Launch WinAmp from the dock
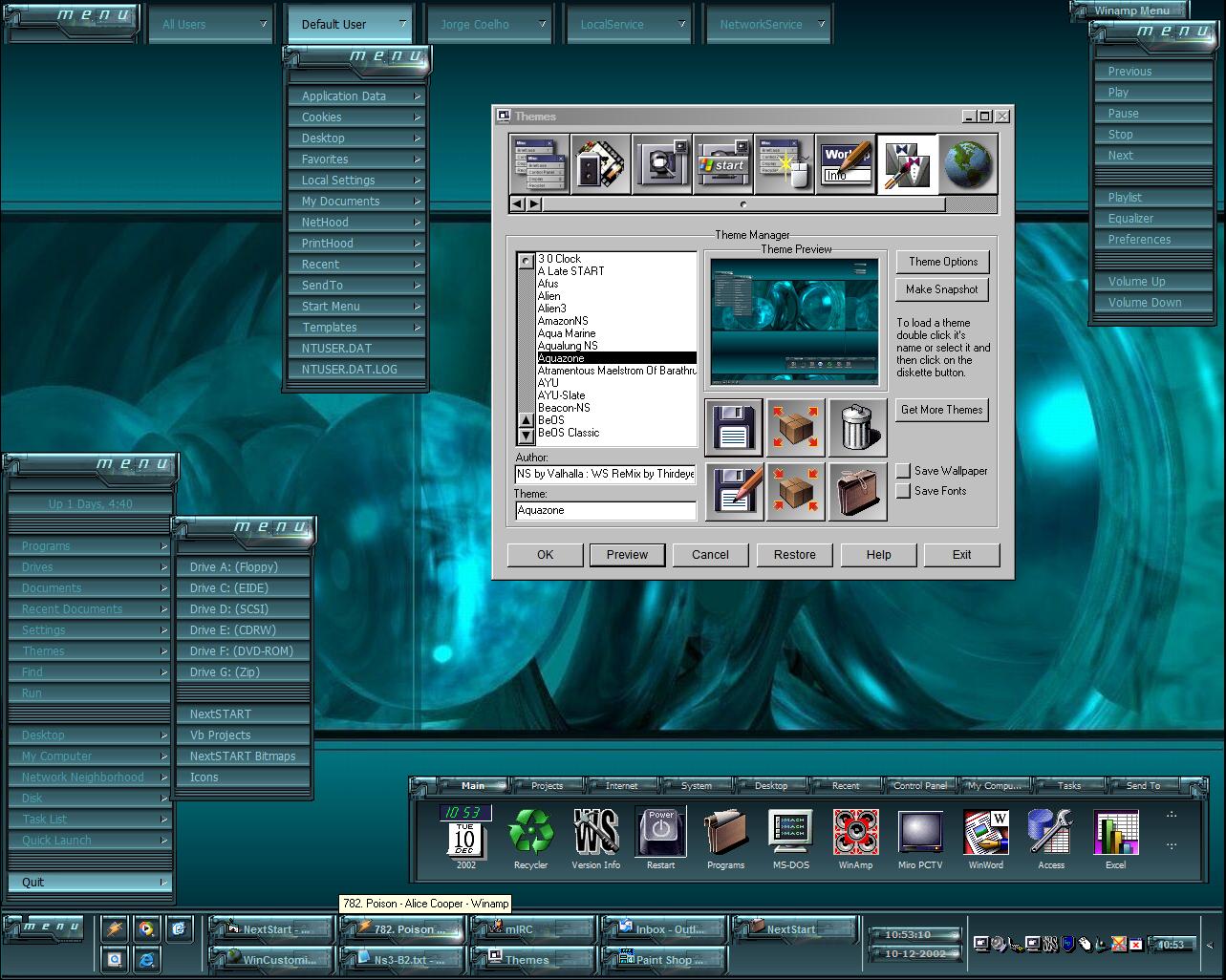 coord(855,838)
